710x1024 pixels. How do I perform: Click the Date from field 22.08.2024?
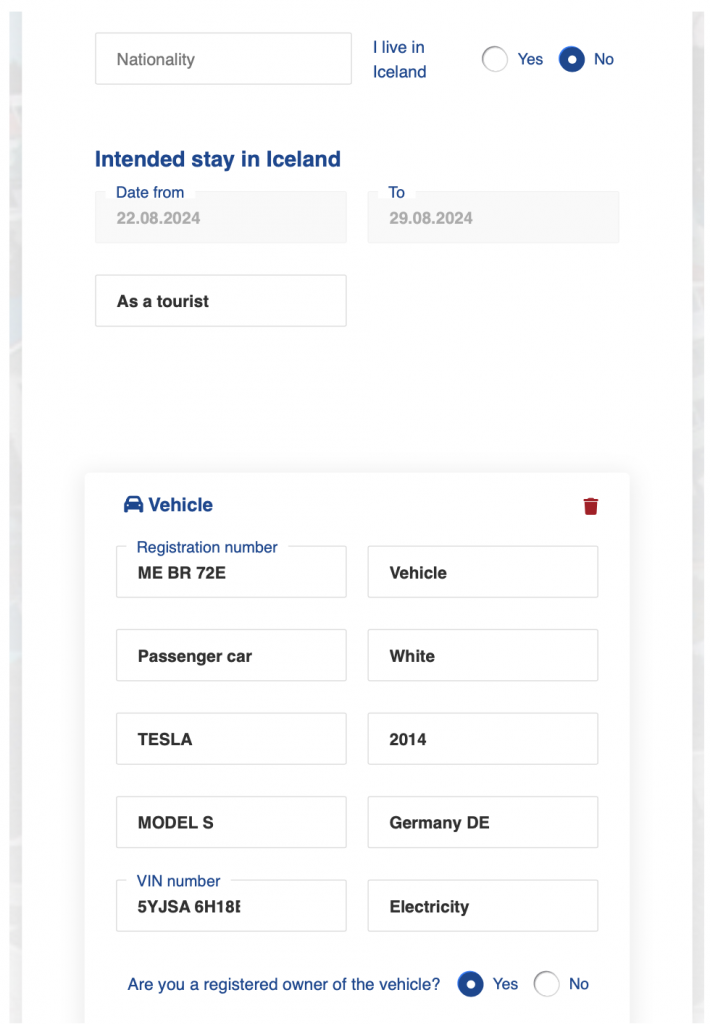(x=221, y=217)
